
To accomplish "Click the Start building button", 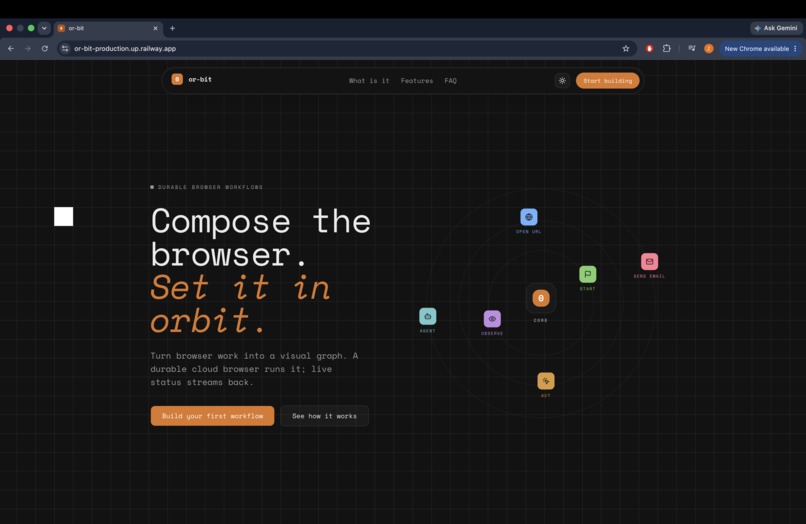I will (608, 81).
